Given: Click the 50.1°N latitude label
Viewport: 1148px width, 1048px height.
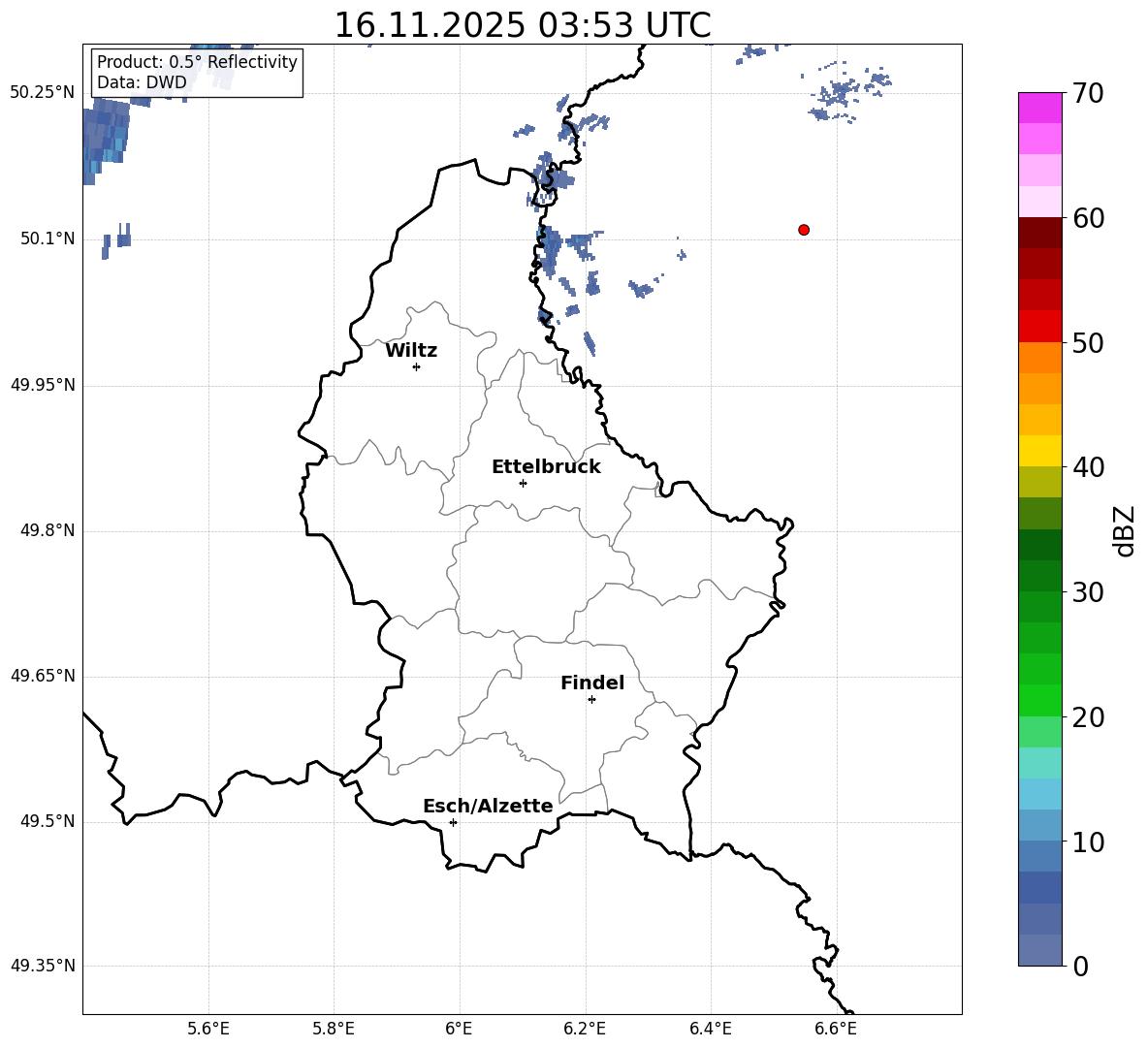Looking at the screenshot, I should click(48, 238).
